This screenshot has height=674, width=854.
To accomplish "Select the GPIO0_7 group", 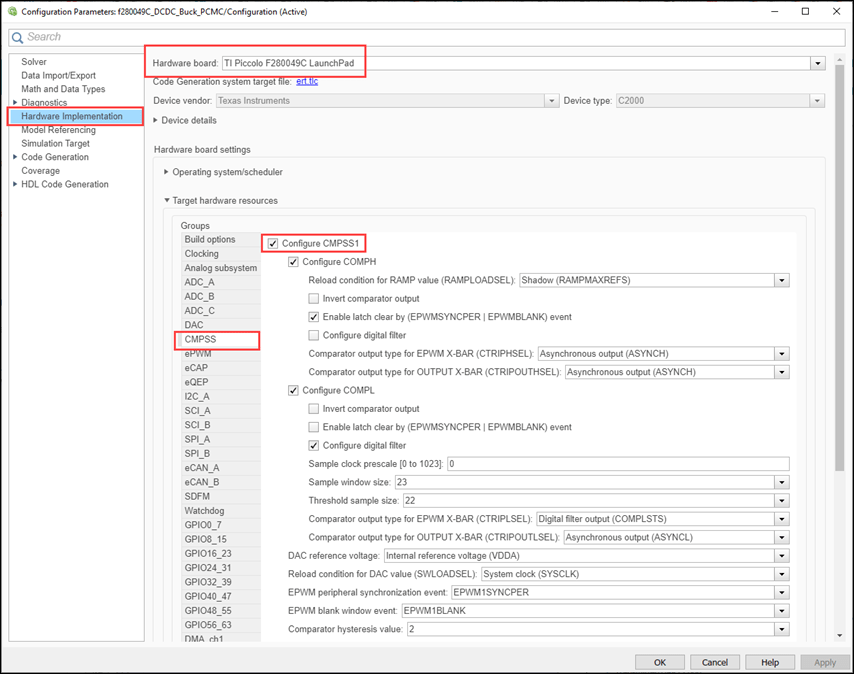I will click(x=221, y=525).
